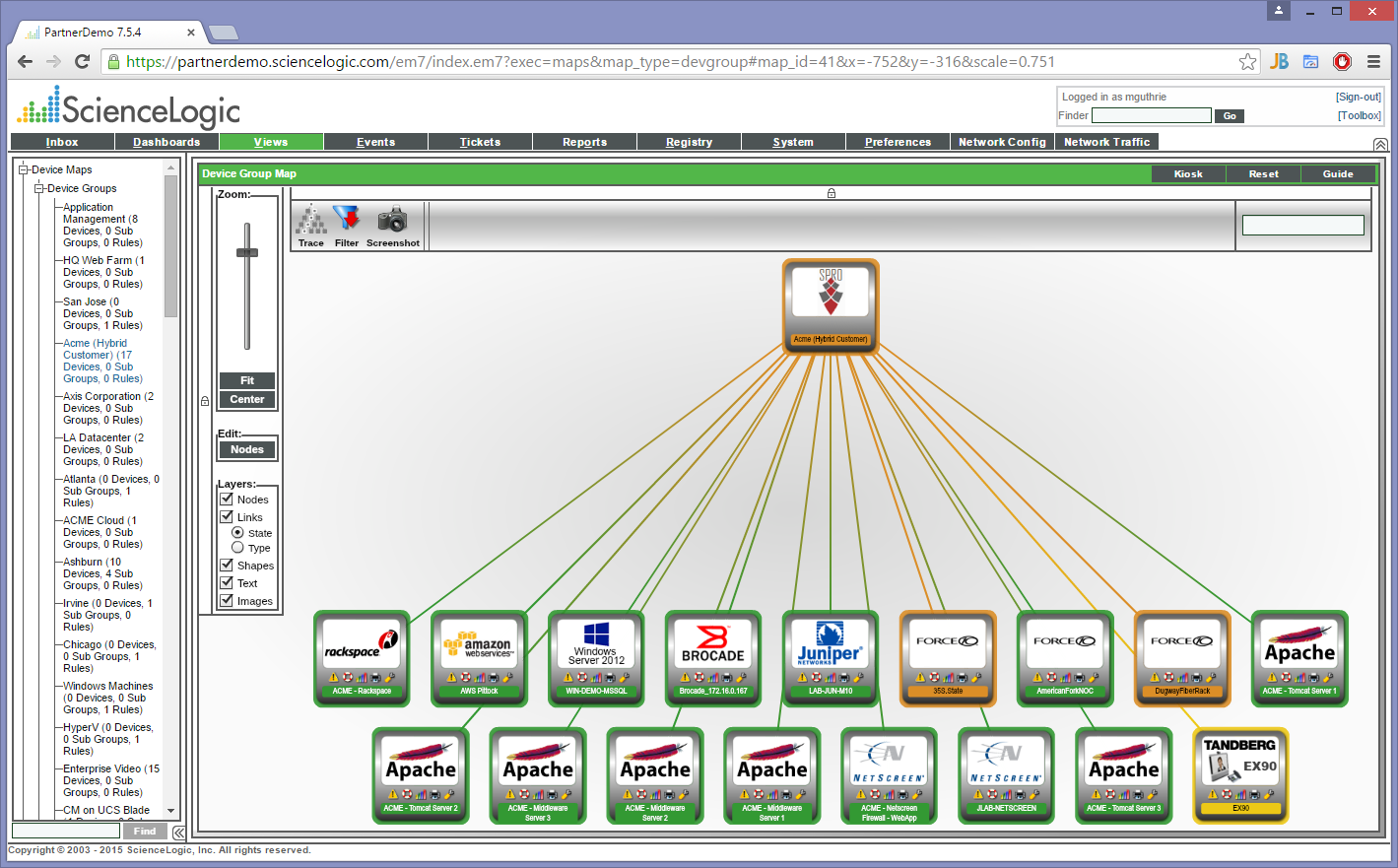The width and height of the screenshot is (1398, 868).
Task: Select the ACME - Rackspace device node
Action: pyautogui.click(x=362, y=657)
